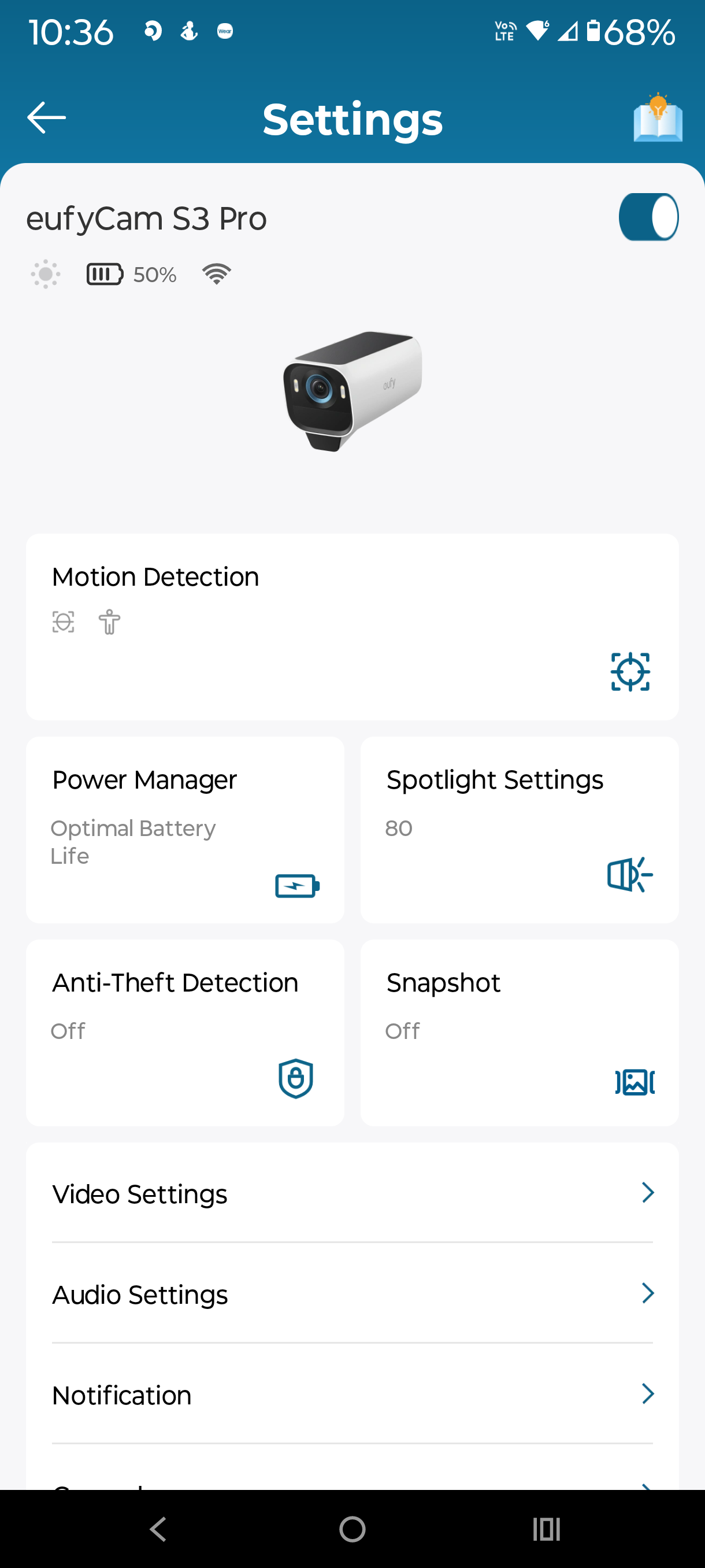
Task: Toggle the eufyCam S3 Pro power switch
Action: [x=648, y=217]
